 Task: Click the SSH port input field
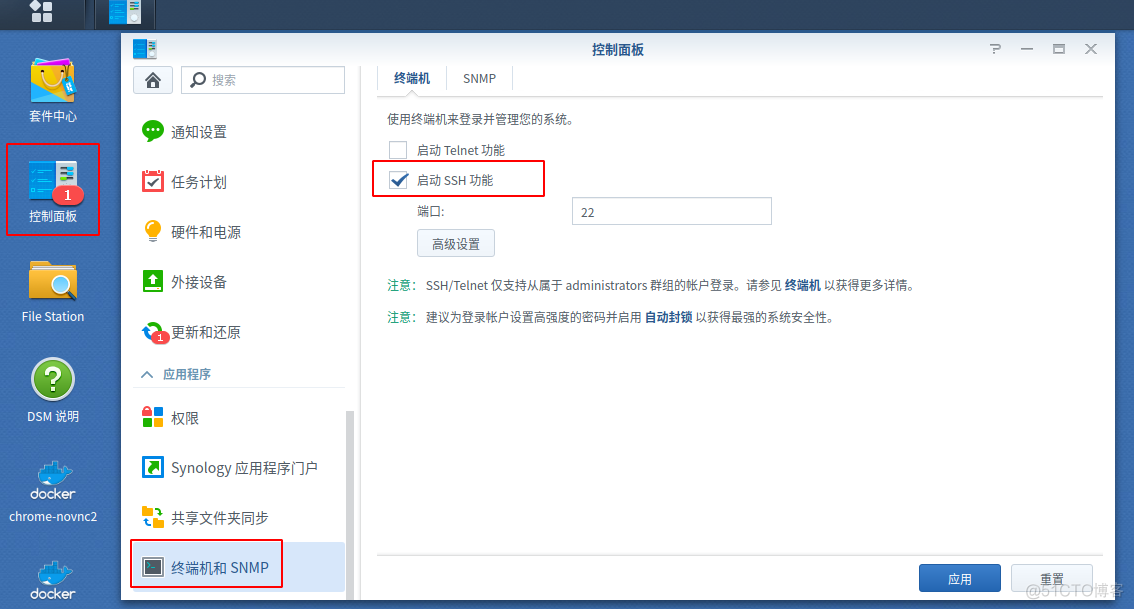tap(670, 211)
